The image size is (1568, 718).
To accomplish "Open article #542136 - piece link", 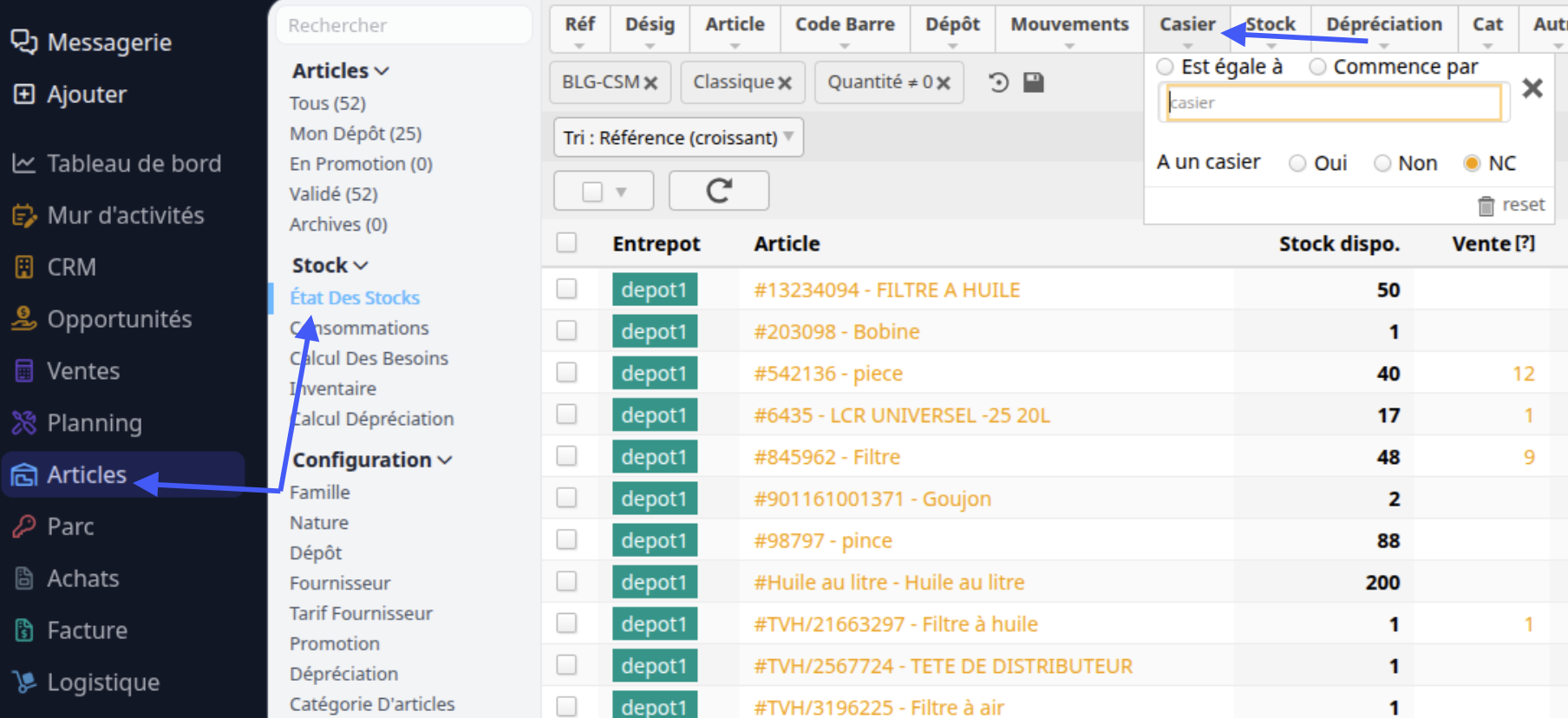I will click(828, 373).
